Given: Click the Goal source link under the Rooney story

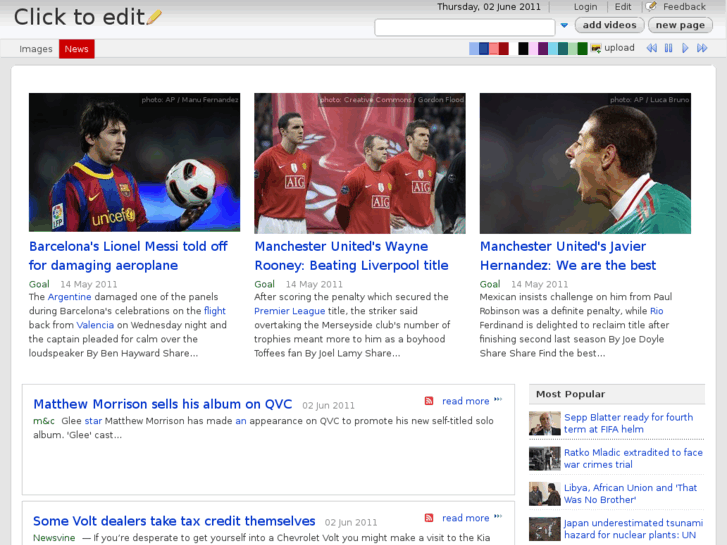Looking at the screenshot, I should pyautogui.click(x=264, y=284).
